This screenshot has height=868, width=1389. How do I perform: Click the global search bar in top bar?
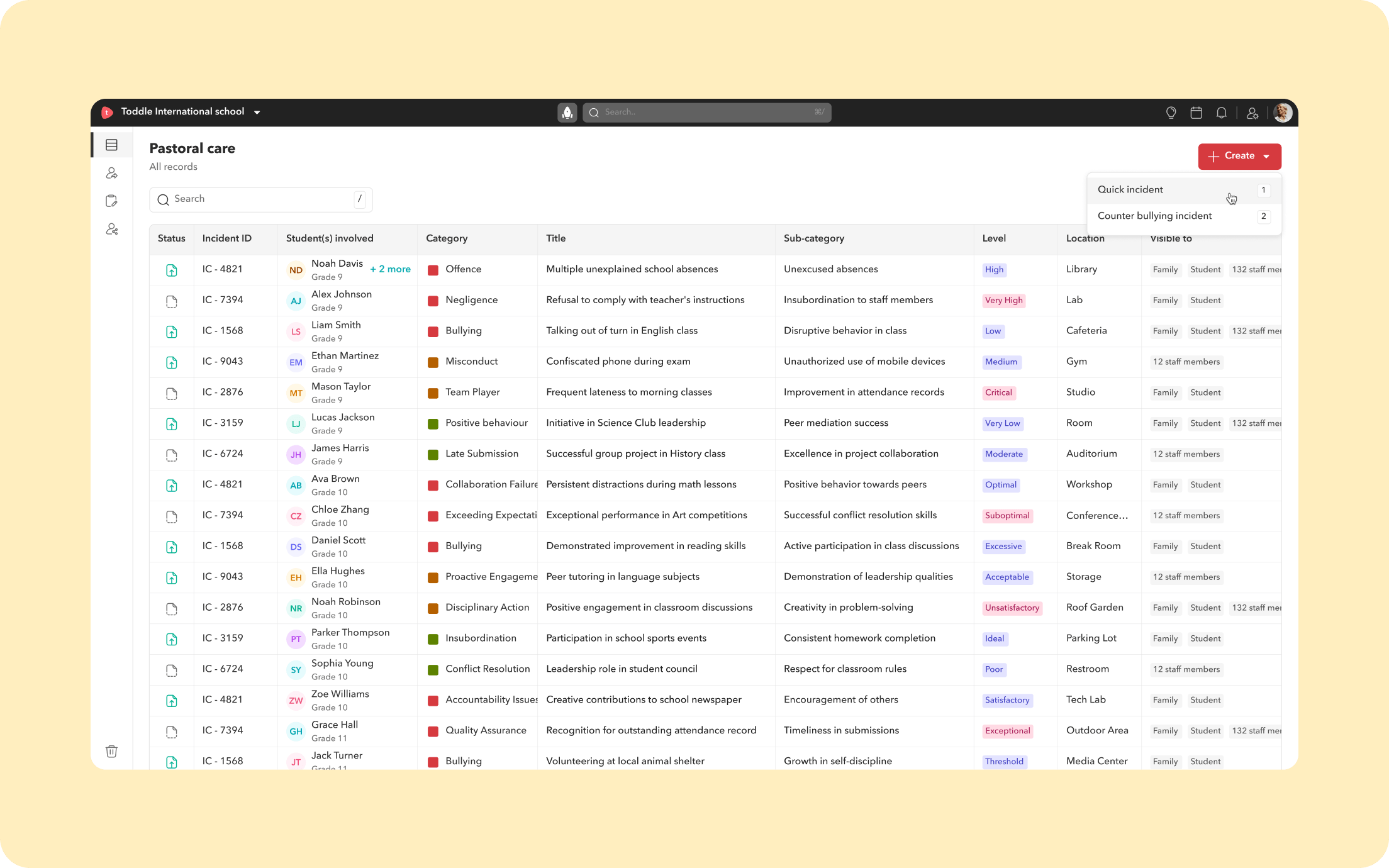707,113
